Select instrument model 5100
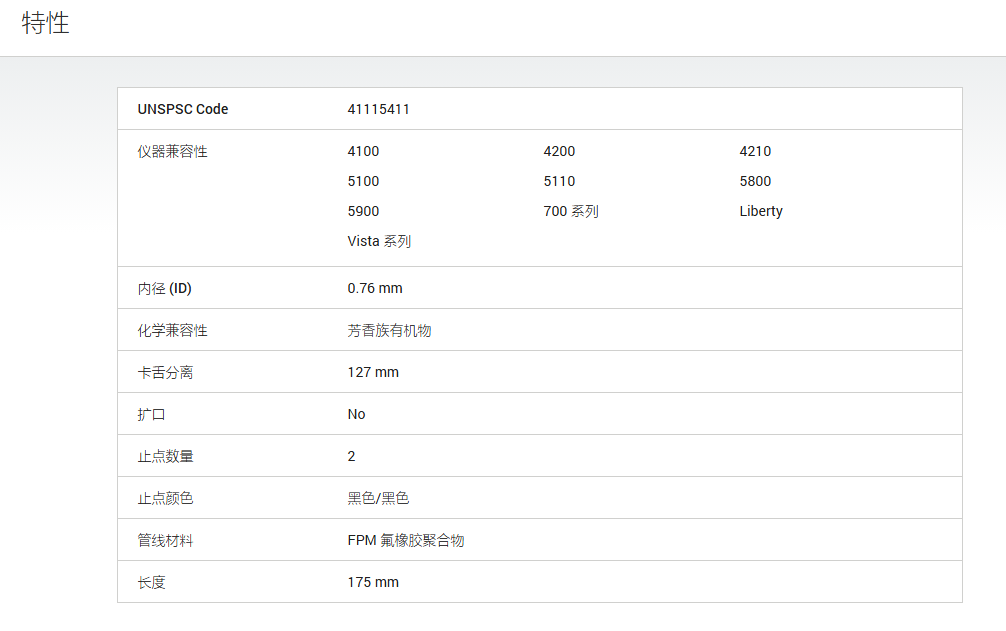This screenshot has height=631, width=1006. coord(363,181)
